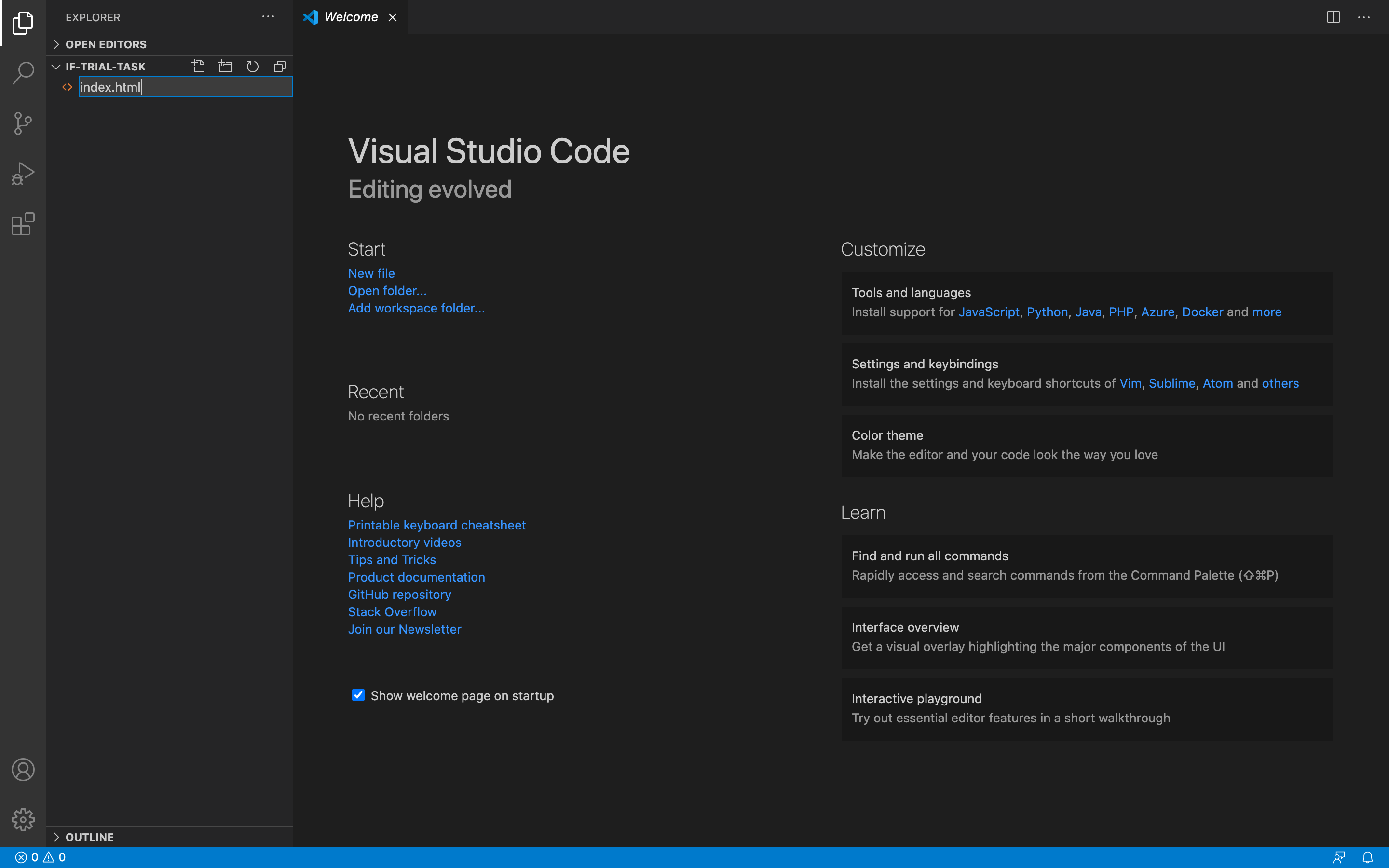Click the Color theme customize card

click(1087, 445)
